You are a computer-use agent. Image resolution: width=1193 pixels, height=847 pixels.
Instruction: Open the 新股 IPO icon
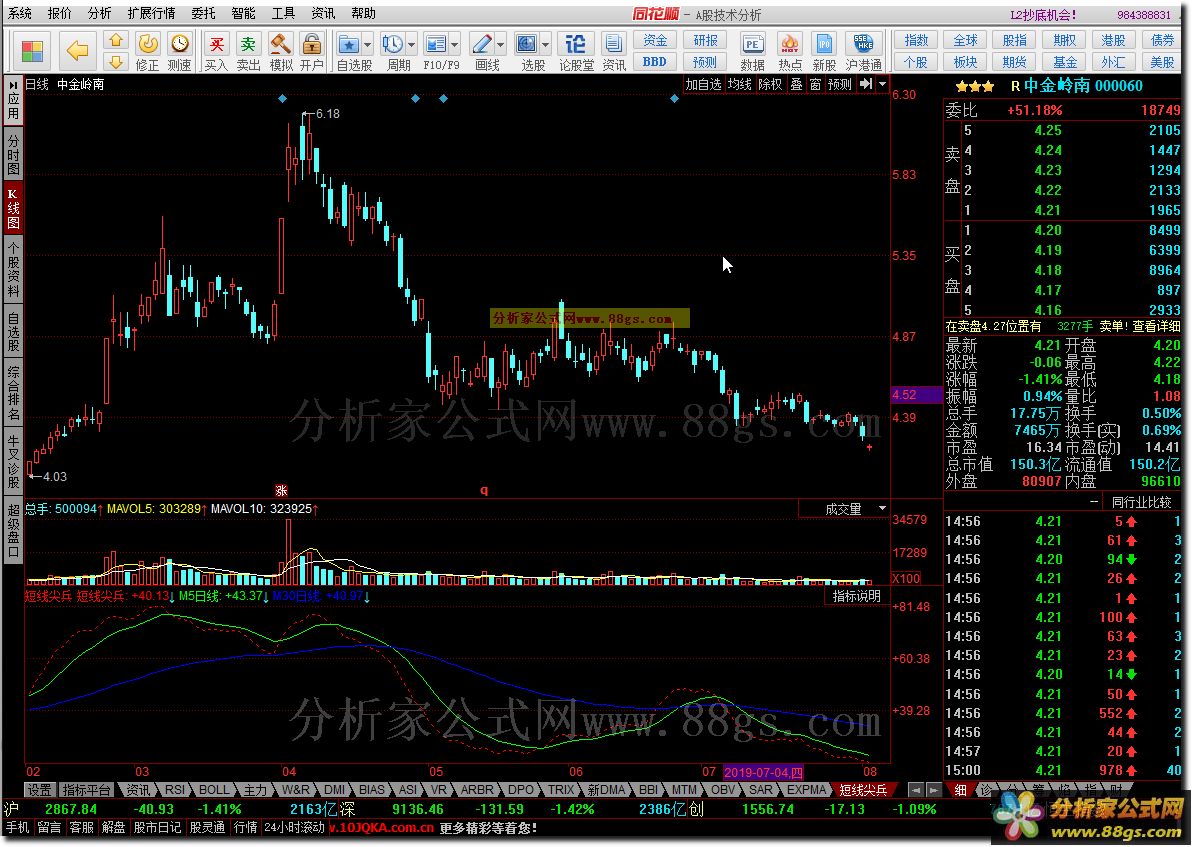pos(824,52)
